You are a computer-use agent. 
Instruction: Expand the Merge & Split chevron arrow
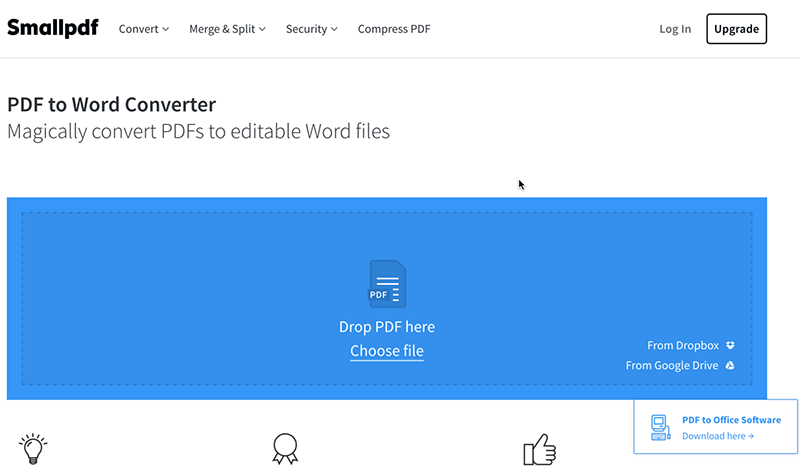(x=262, y=29)
